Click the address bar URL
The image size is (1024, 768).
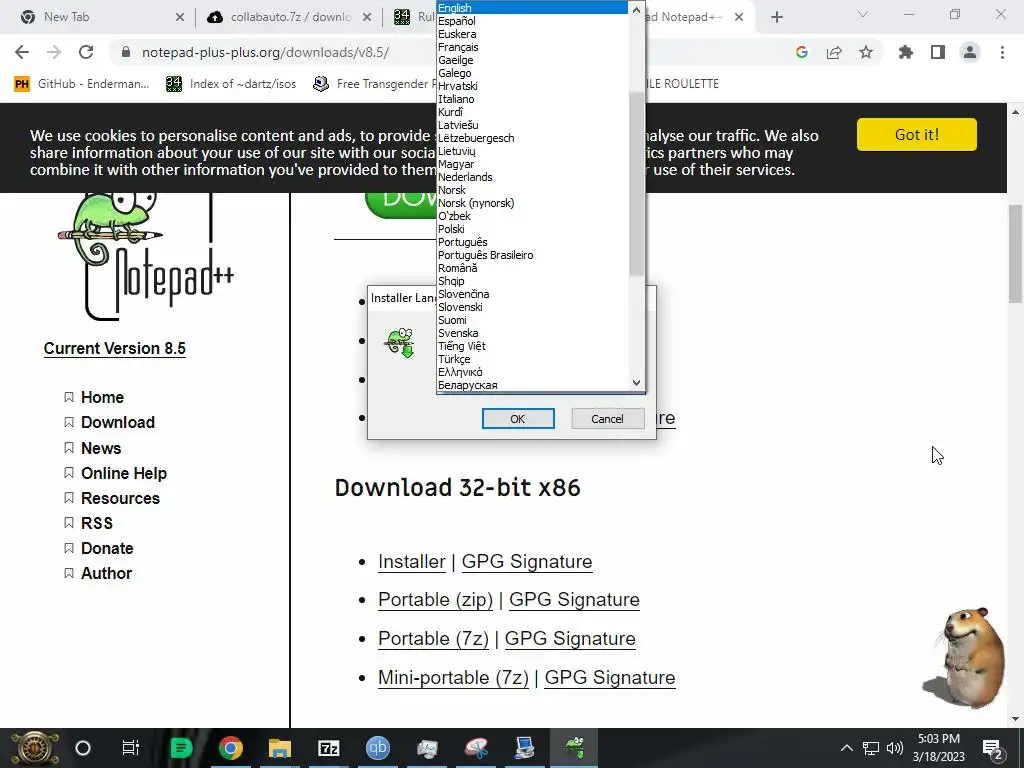tap(265, 52)
